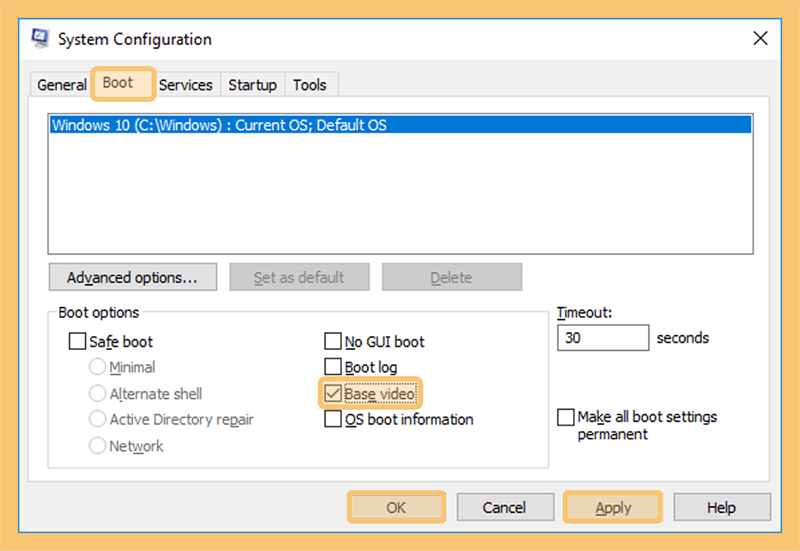Apply the boot settings

[613, 507]
